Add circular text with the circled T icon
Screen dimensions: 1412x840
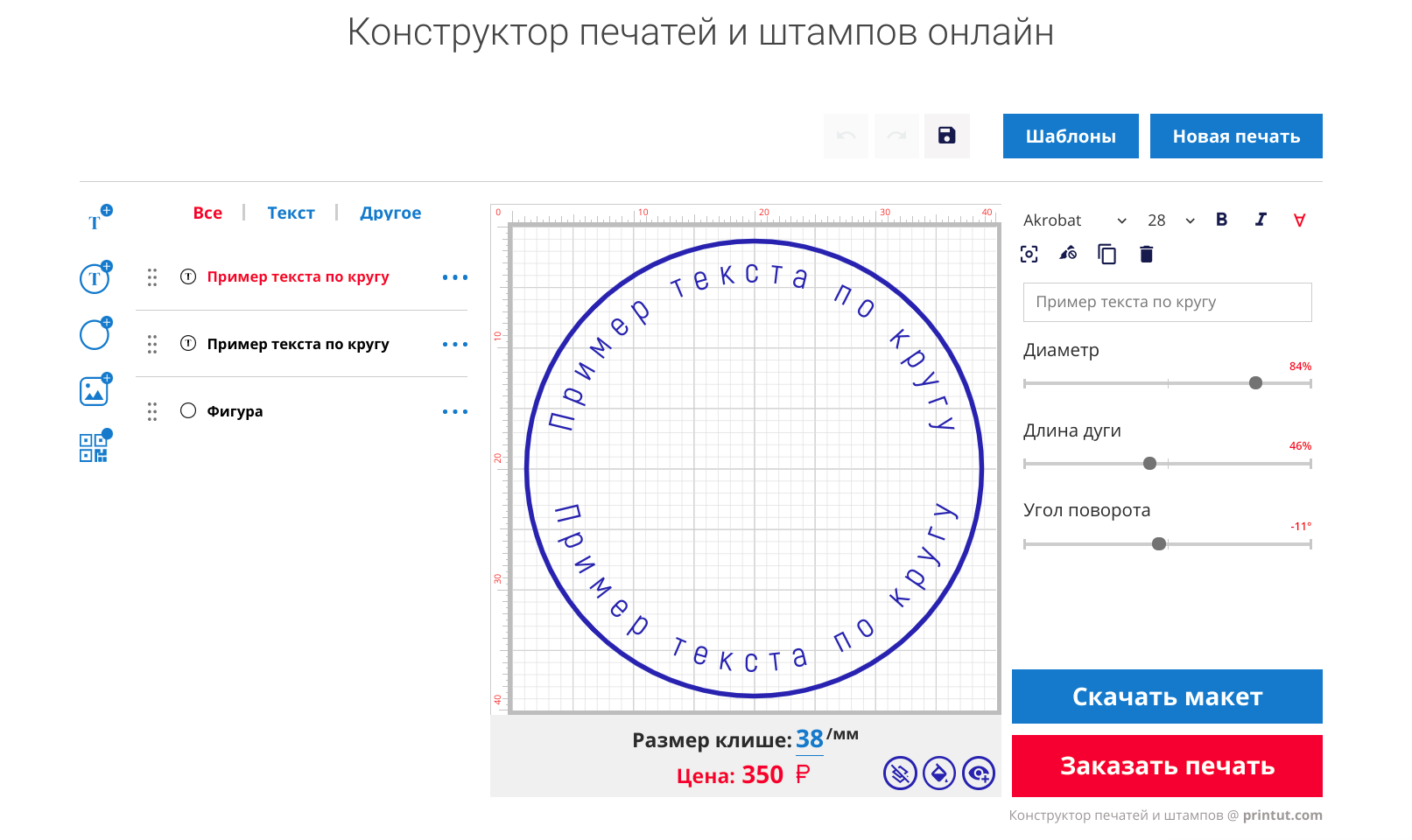pos(95,278)
